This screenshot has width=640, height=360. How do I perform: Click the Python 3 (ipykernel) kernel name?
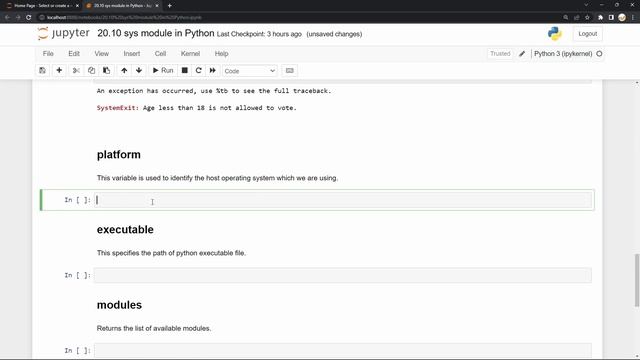[x=563, y=53]
